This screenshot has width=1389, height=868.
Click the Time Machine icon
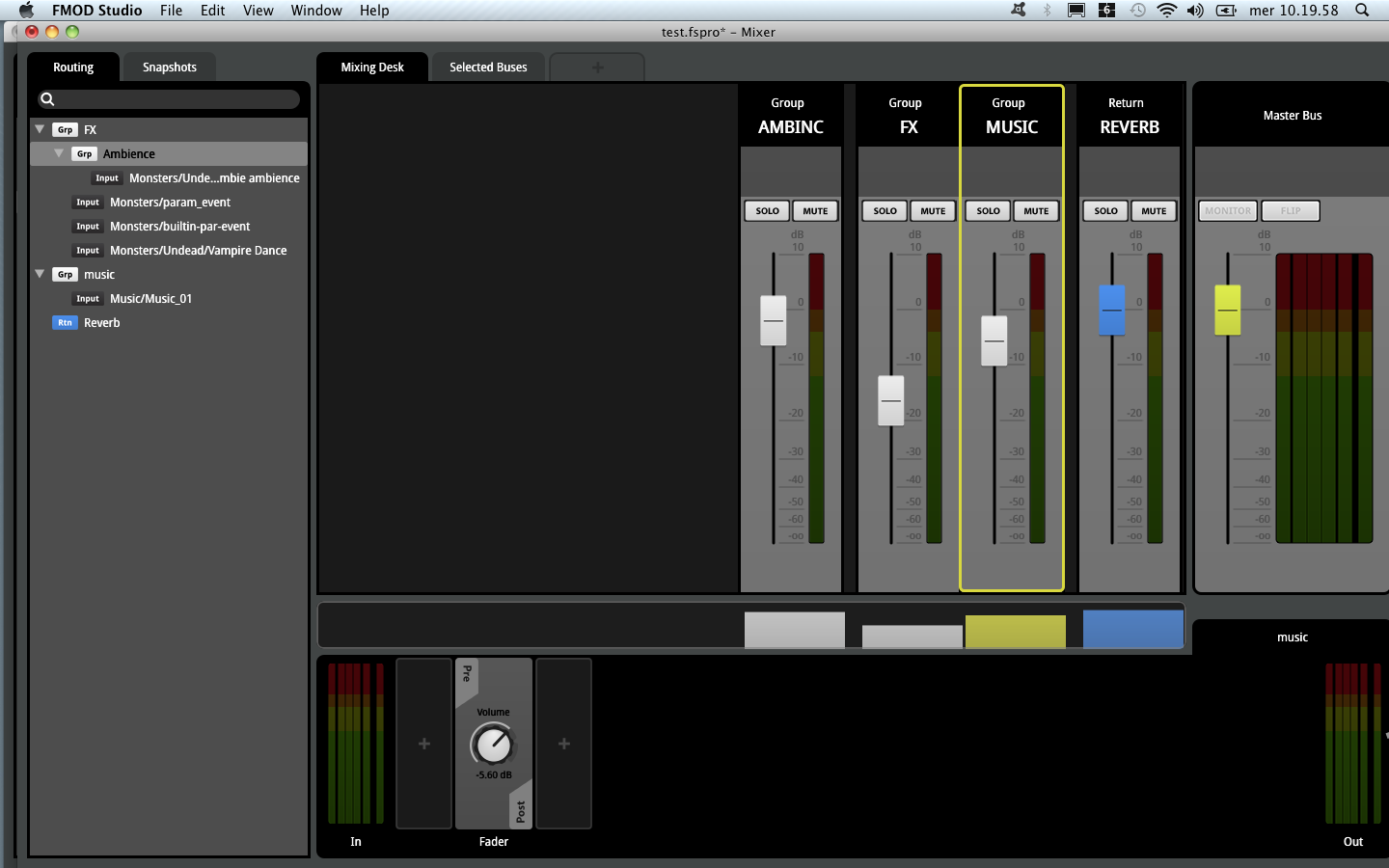coord(1138,11)
